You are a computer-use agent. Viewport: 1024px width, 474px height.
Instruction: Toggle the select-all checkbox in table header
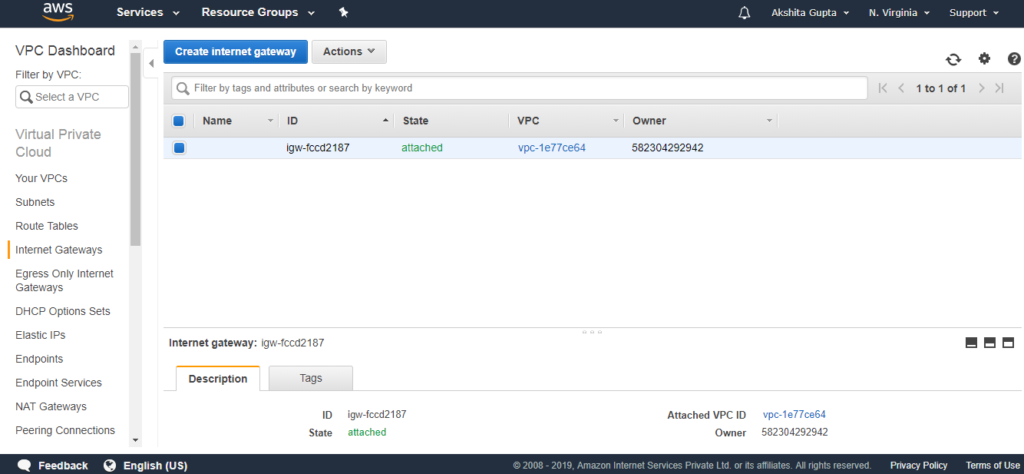point(179,121)
